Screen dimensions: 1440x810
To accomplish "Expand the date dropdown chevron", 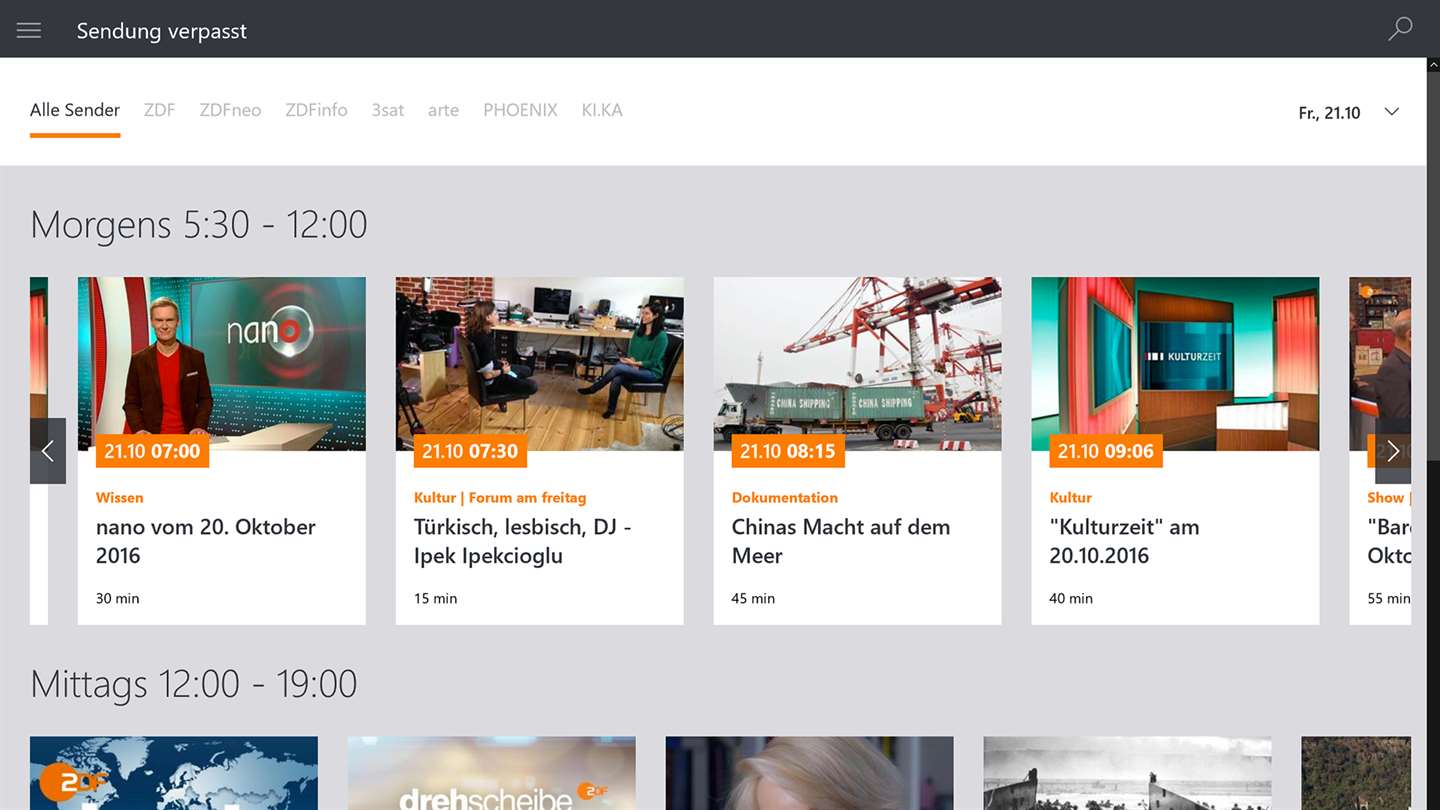I will pos(1391,112).
